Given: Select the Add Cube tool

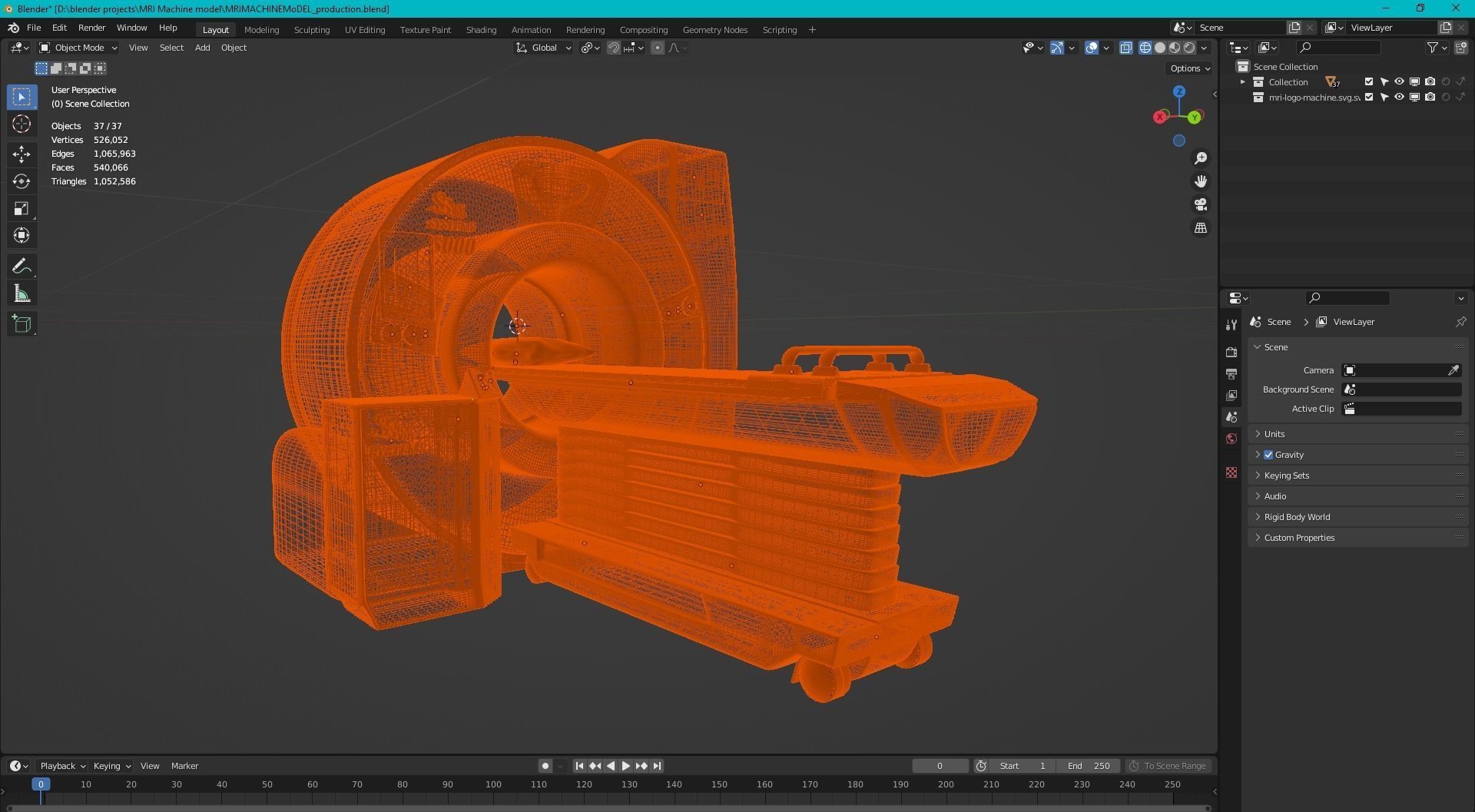Looking at the screenshot, I should point(22,324).
